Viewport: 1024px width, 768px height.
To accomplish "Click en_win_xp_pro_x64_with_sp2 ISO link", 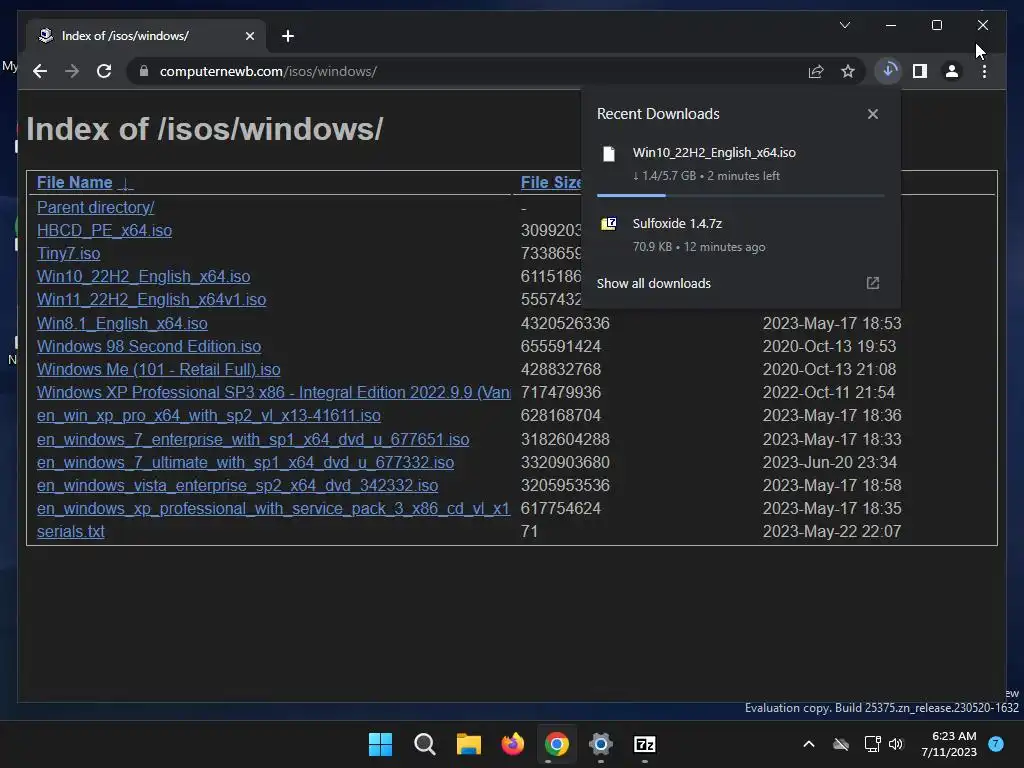I will [x=208, y=415].
